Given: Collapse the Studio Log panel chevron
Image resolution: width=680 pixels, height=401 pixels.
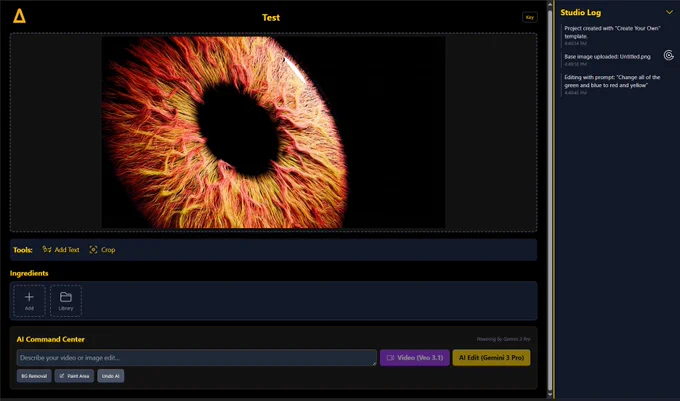Looking at the screenshot, I should (x=669, y=13).
